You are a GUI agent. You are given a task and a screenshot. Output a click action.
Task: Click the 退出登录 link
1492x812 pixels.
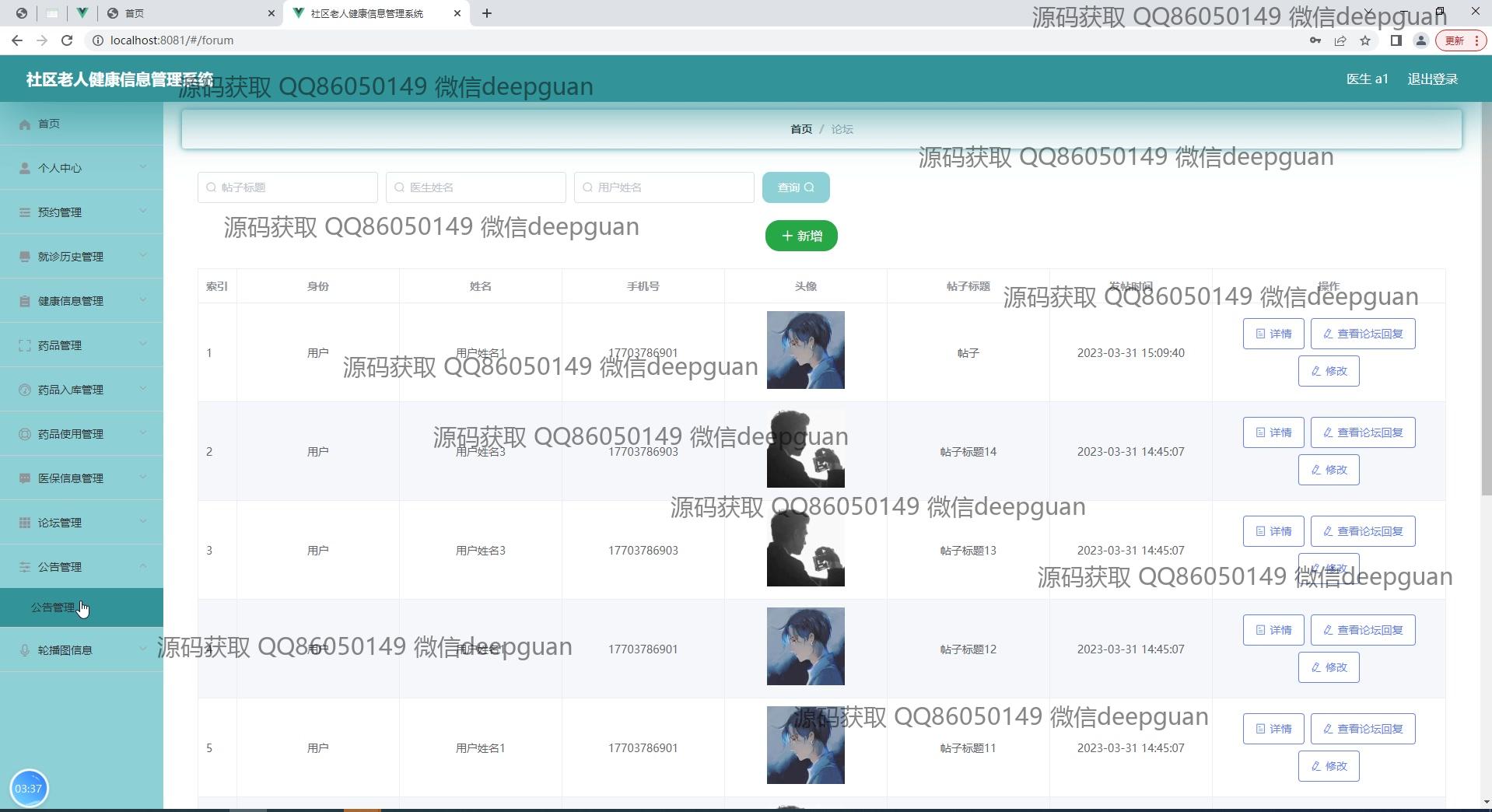(x=1432, y=79)
